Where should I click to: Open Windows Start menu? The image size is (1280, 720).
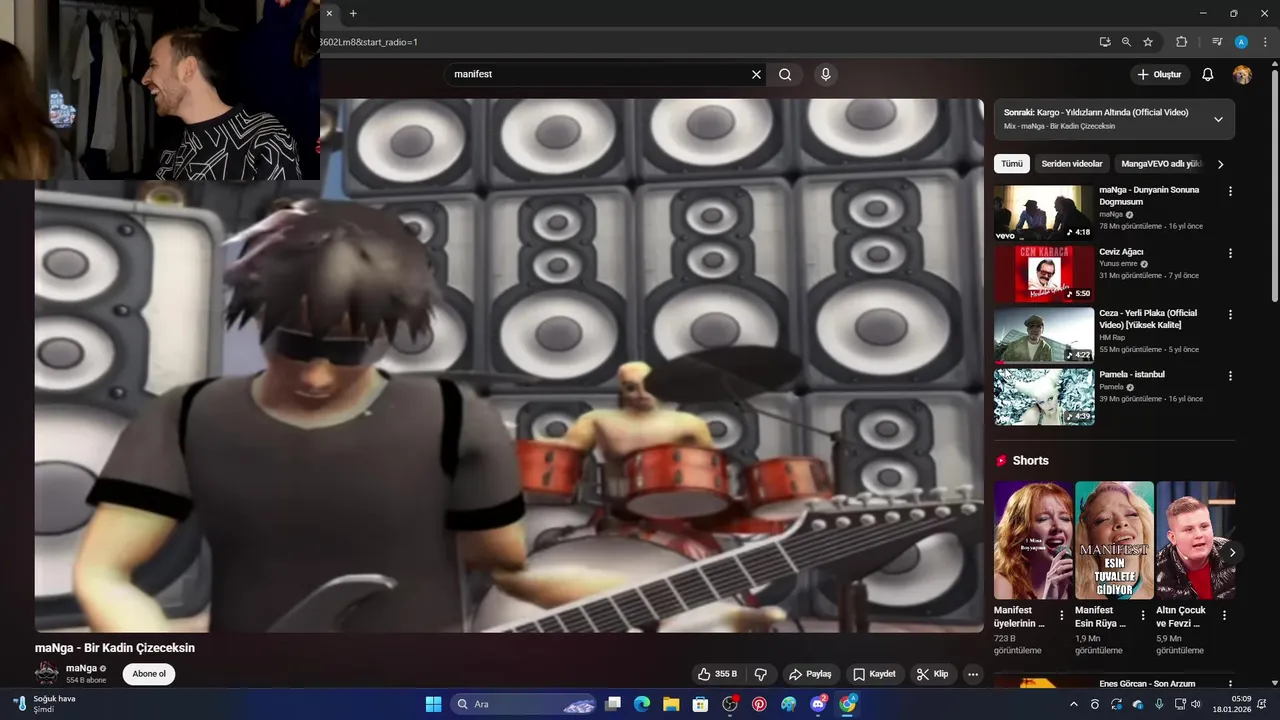click(x=433, y=704)
